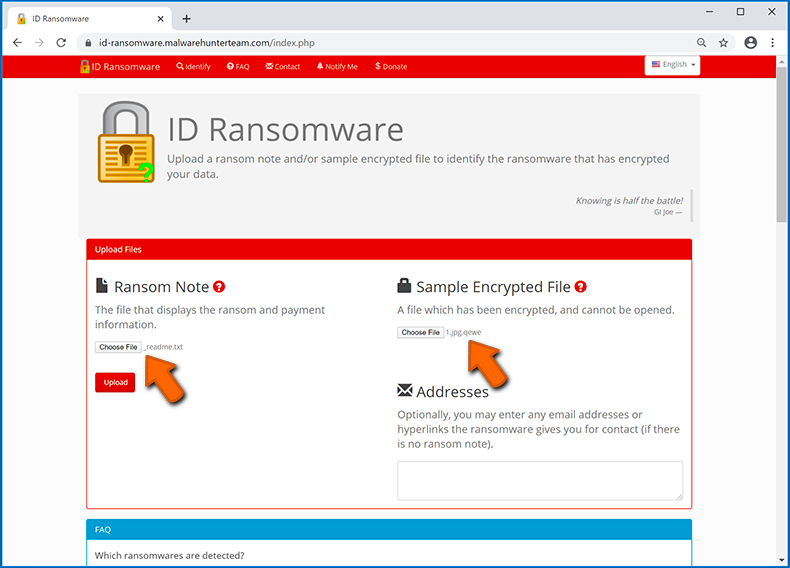Open the Notify Me navigation link
Image resolution: width=790 pixels, height=568 pixels.
click(337, 67)
